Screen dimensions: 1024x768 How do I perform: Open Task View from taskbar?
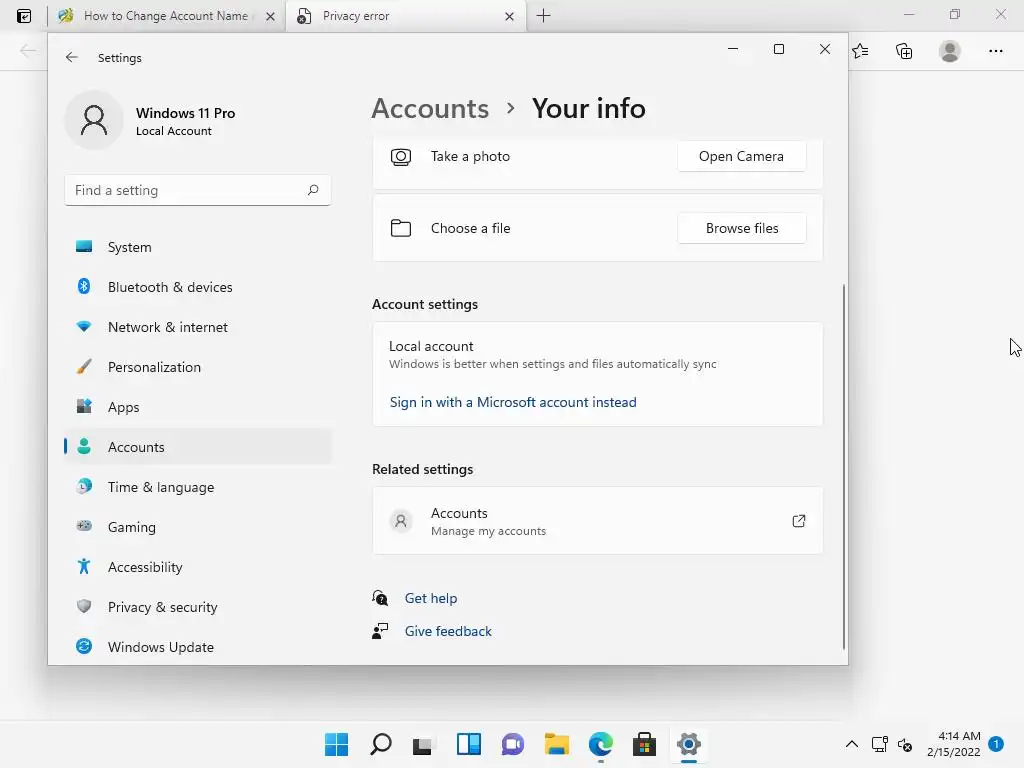424,744
